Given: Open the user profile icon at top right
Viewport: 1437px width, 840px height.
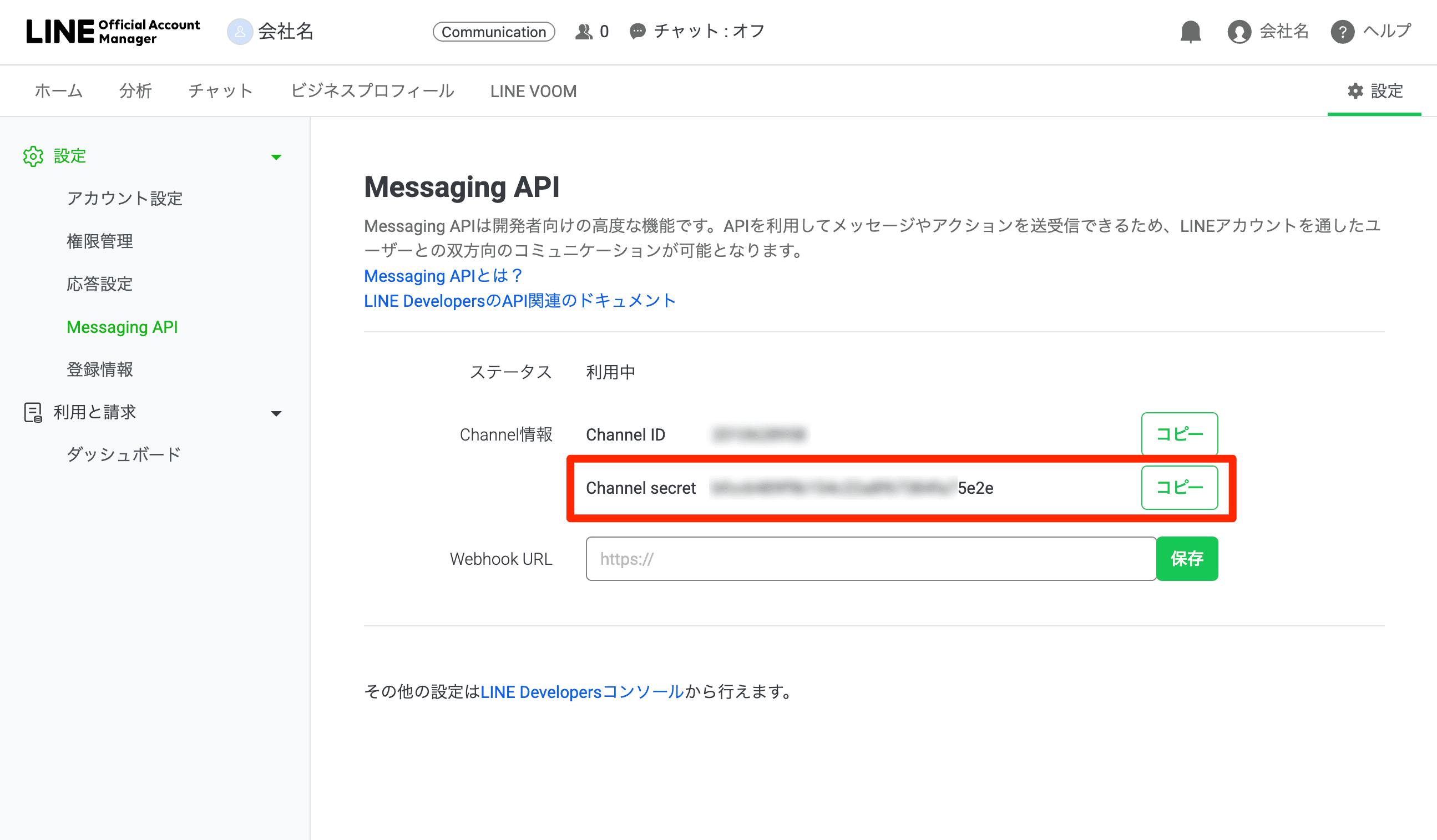Looking at the screenshot, I should (1239, 32).
